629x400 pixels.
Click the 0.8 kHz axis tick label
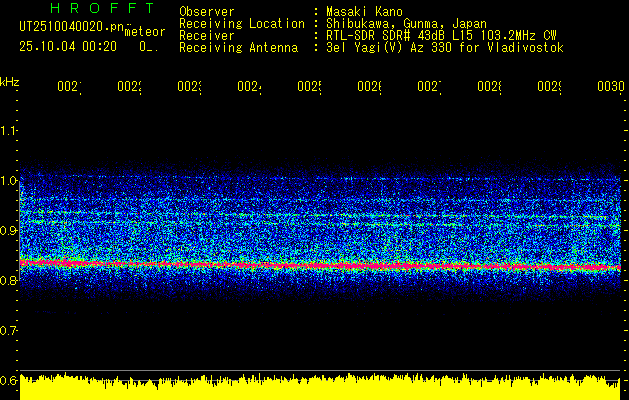click(x=9, y=280)
